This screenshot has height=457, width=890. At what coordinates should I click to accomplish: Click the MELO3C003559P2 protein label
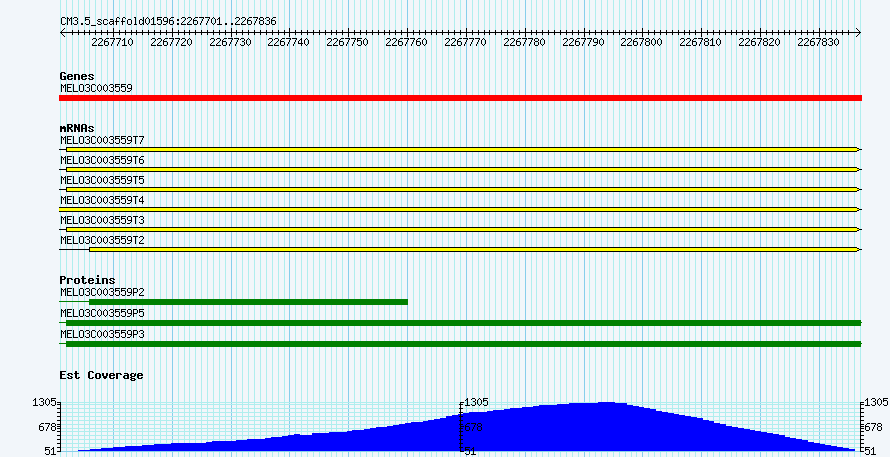coord(102,292)
